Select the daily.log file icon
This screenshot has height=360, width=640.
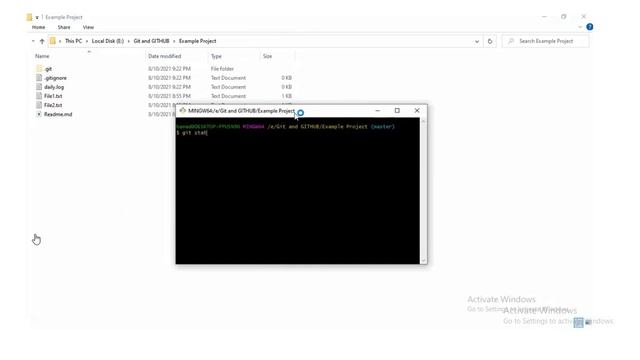pos(39,87)
